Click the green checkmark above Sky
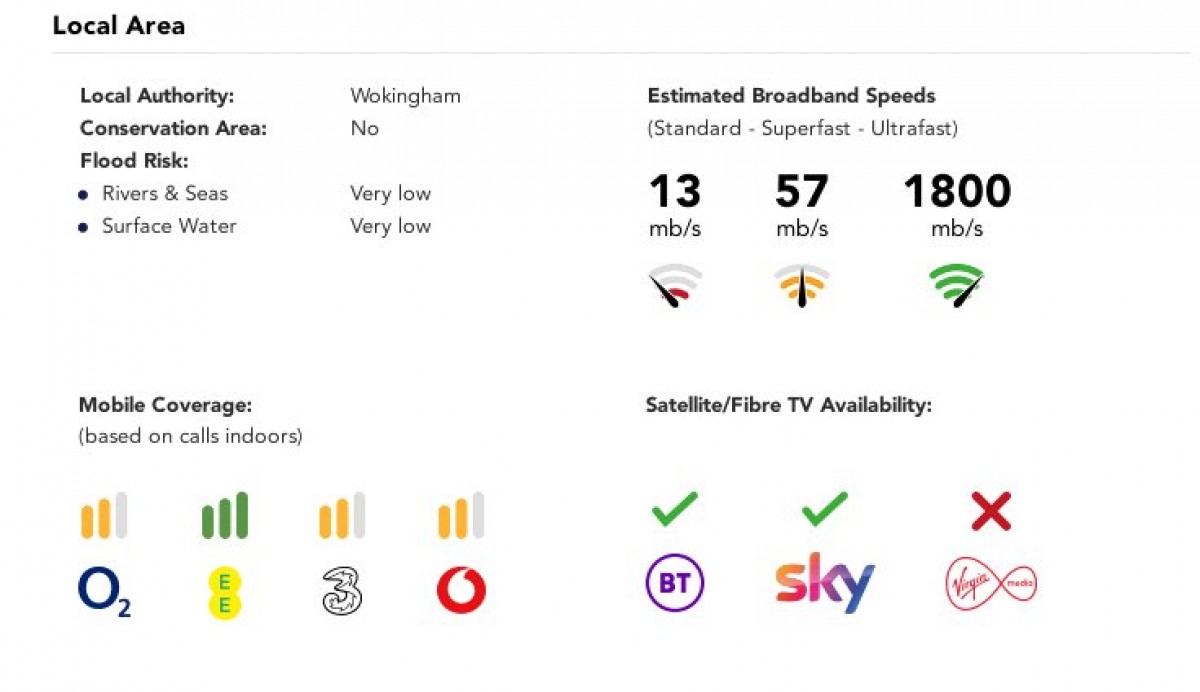 (x=825, y=511)
